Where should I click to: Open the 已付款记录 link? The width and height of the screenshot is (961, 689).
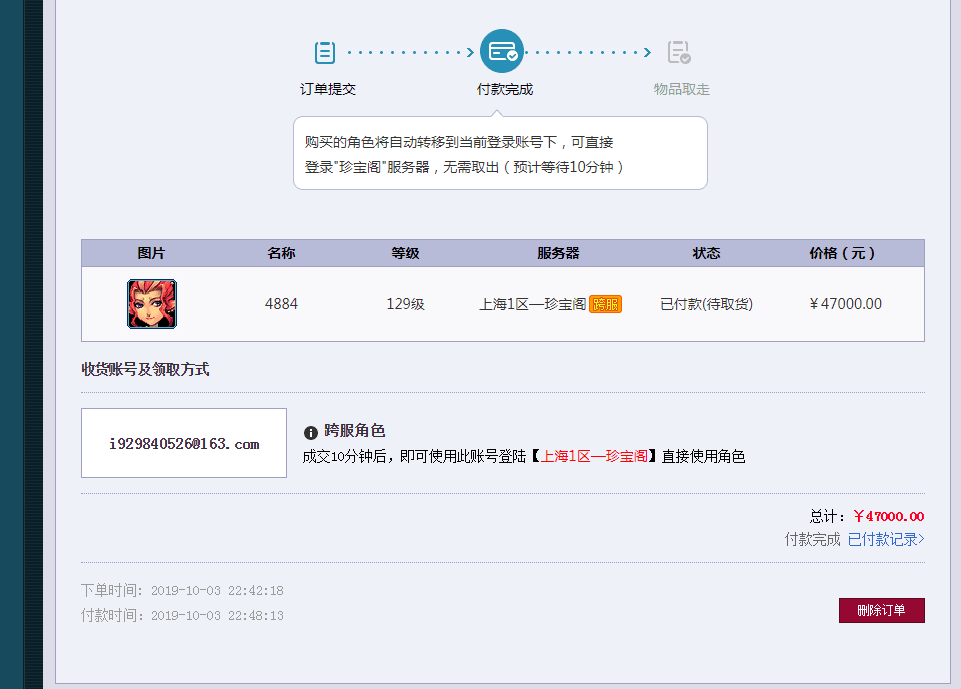[886, 539]
